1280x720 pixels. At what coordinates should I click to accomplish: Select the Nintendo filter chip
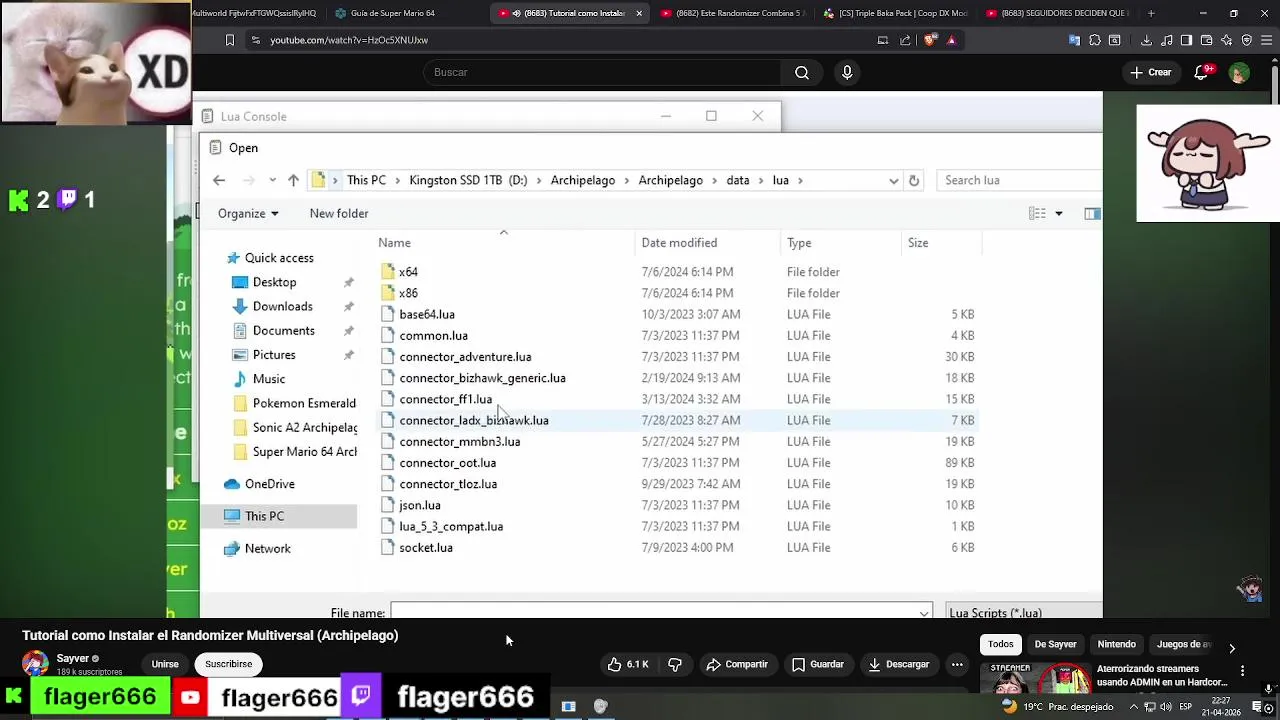point(1116,644)
